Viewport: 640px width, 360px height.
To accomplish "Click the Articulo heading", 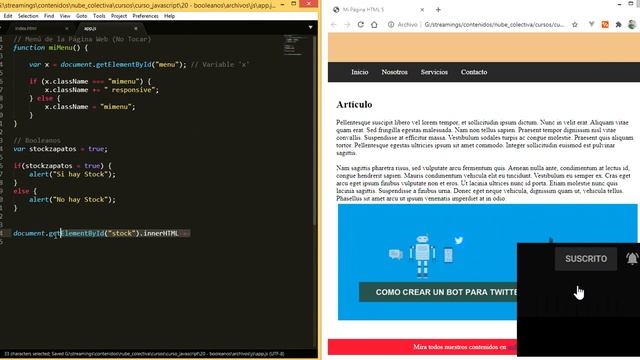I will (354, 104).
